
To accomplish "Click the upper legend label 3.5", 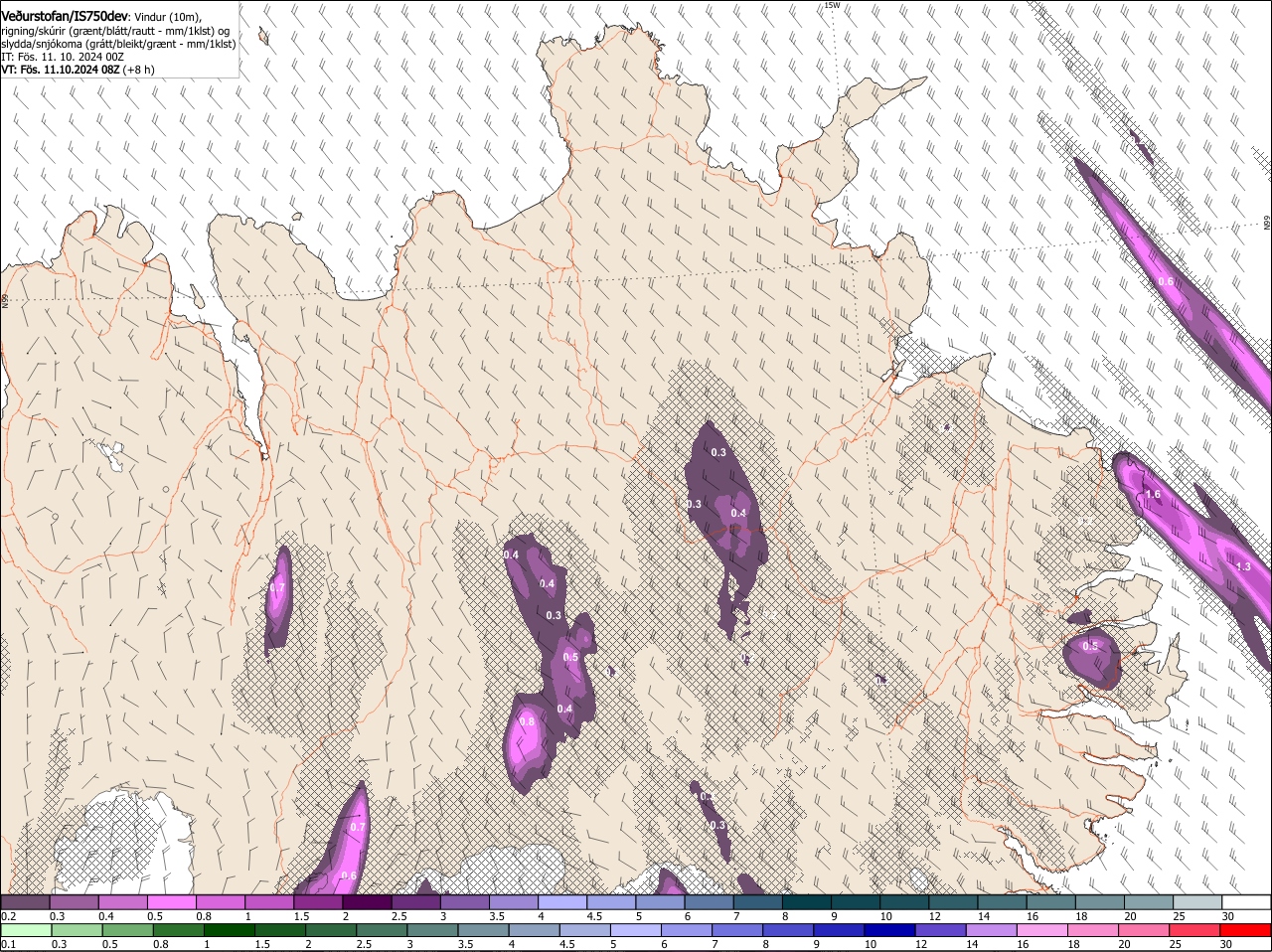I will pyautogui.click(x=498, y=916).
